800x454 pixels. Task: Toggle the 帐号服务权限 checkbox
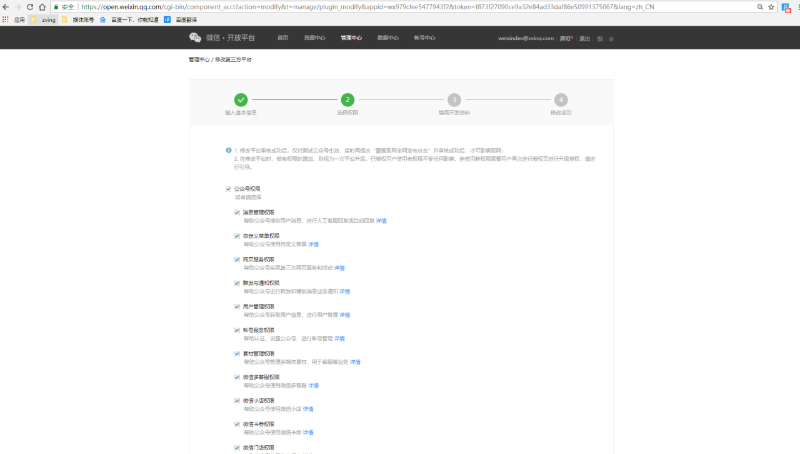pos(237,330)
